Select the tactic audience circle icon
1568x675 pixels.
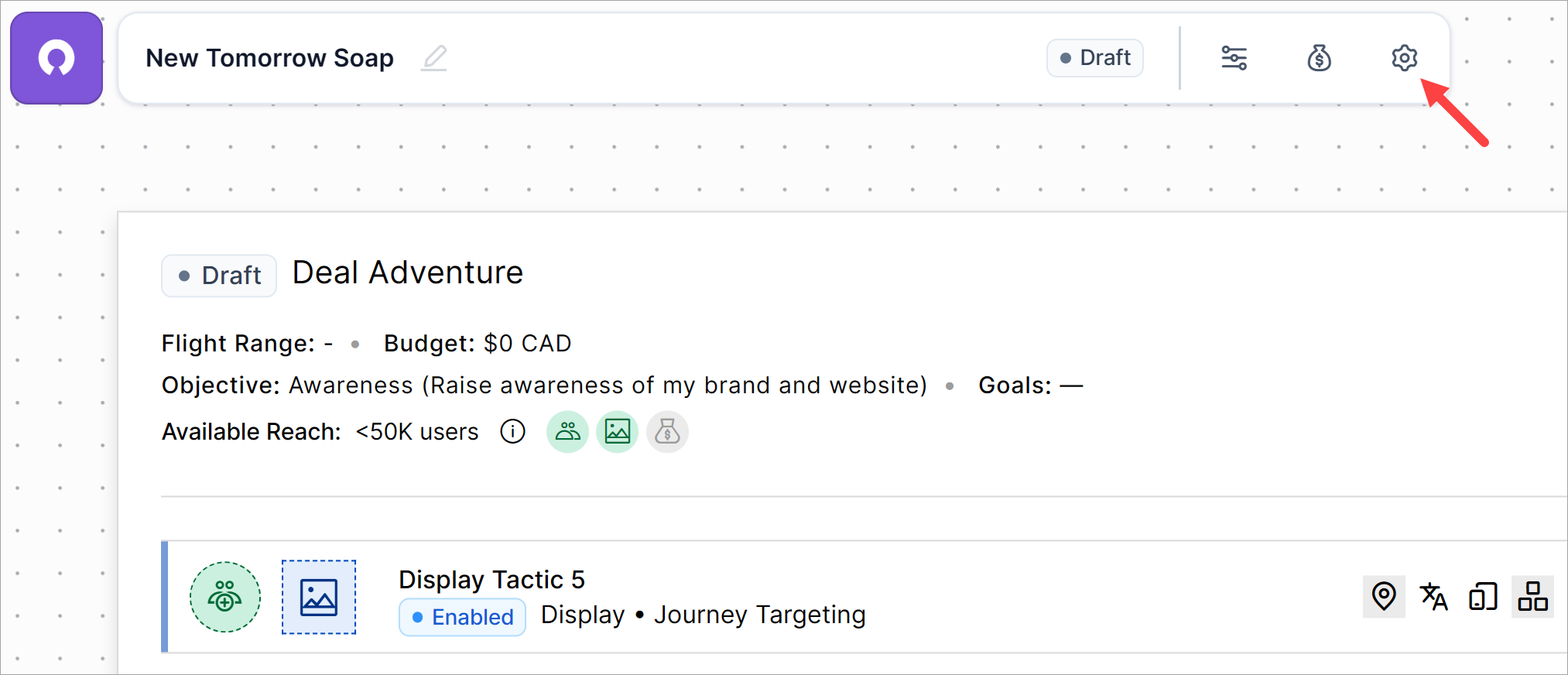pos(225,597)
